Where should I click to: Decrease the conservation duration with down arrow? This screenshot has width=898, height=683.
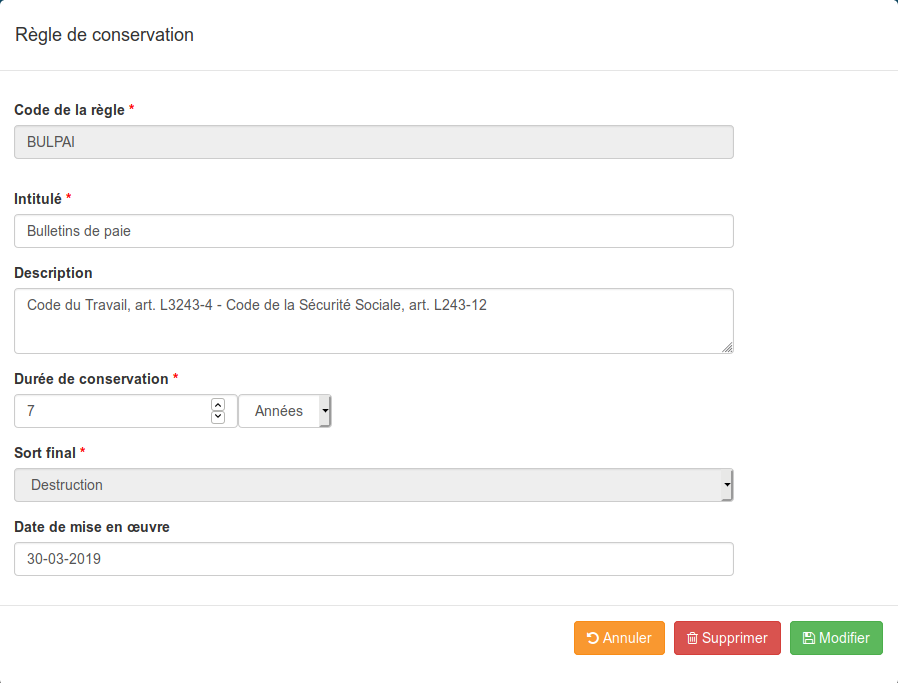point(218,417)
